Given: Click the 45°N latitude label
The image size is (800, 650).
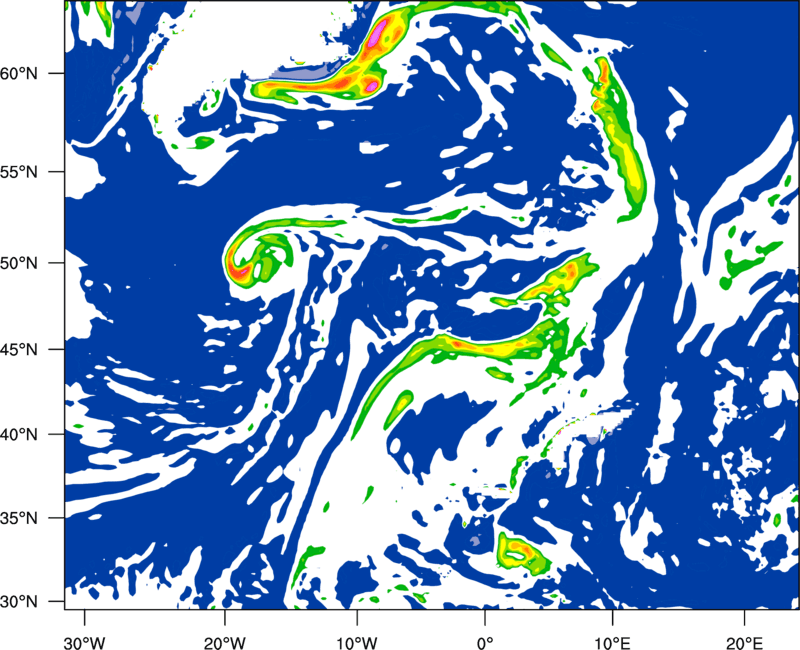Looking at the screenshot, I should pyautogui.click(x=19, y=349).
